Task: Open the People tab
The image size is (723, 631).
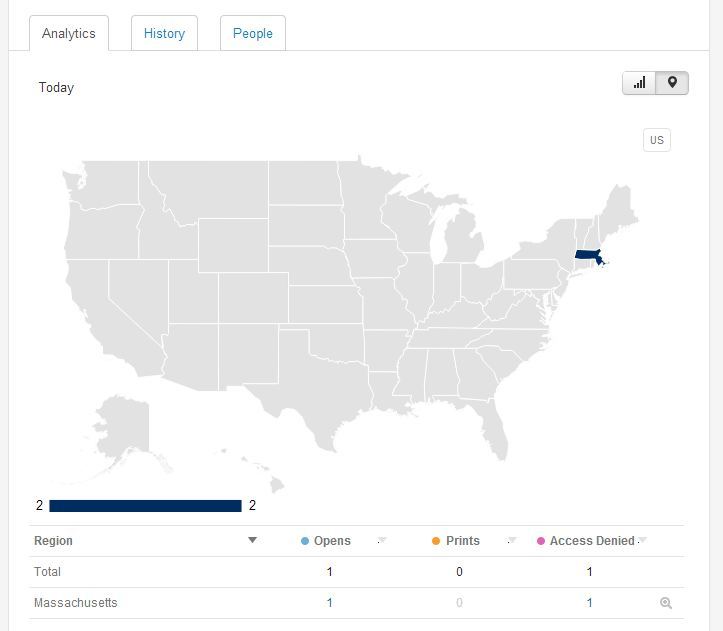Action: point(253,33)
